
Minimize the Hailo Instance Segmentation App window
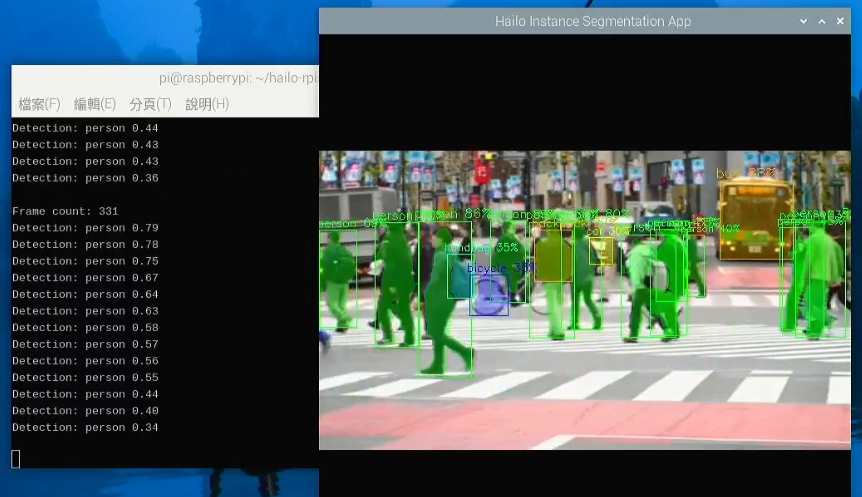803,21
